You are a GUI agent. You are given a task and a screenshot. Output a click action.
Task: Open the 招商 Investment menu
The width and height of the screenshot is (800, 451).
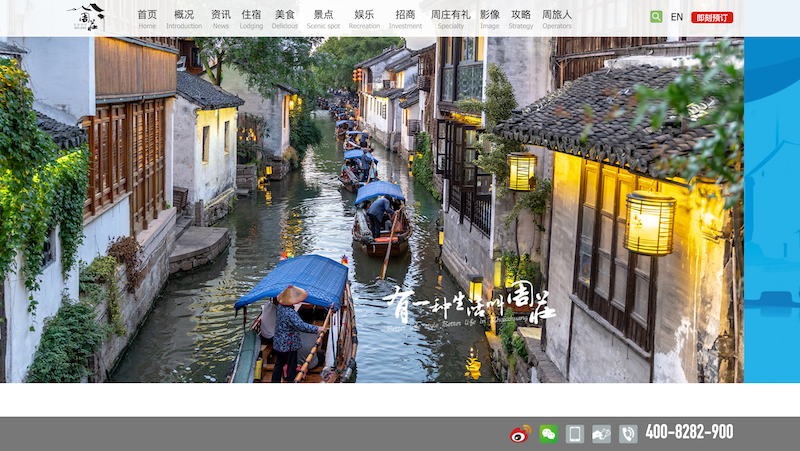tap(405, 19)
